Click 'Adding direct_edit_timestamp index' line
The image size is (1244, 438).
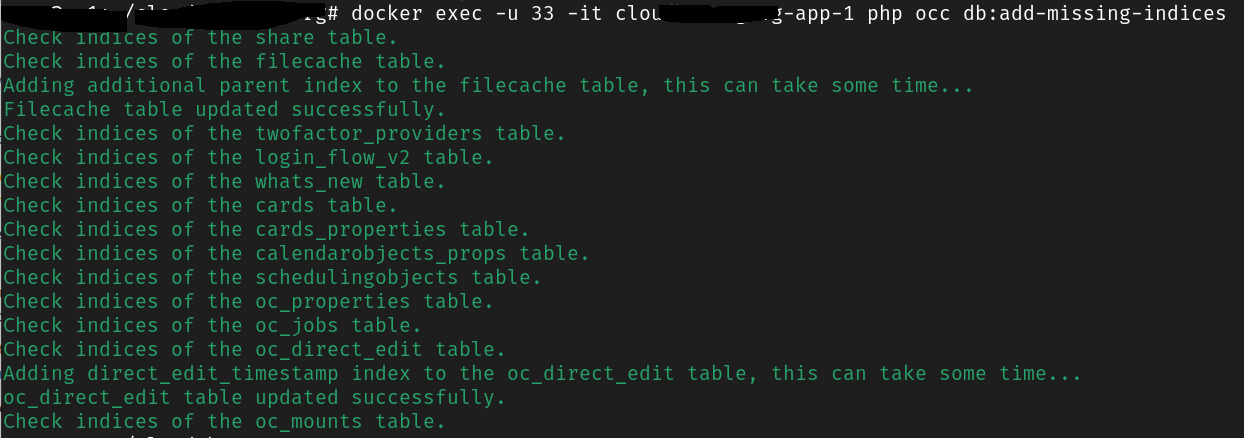(x=542, y=374)
